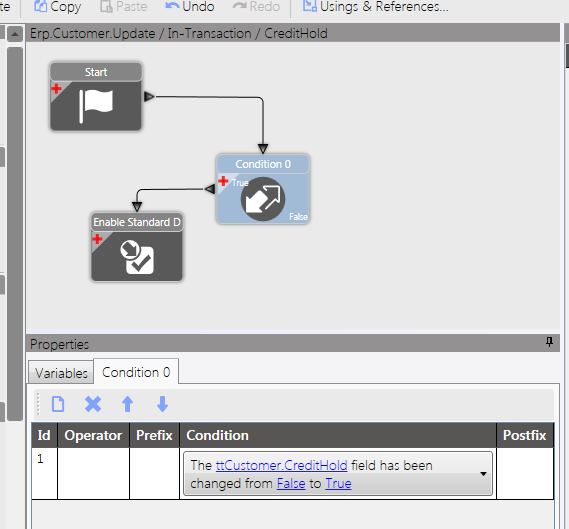Pin the Properties panel
Viewport: 569px width, 529px height.
[x=549, y=342]
